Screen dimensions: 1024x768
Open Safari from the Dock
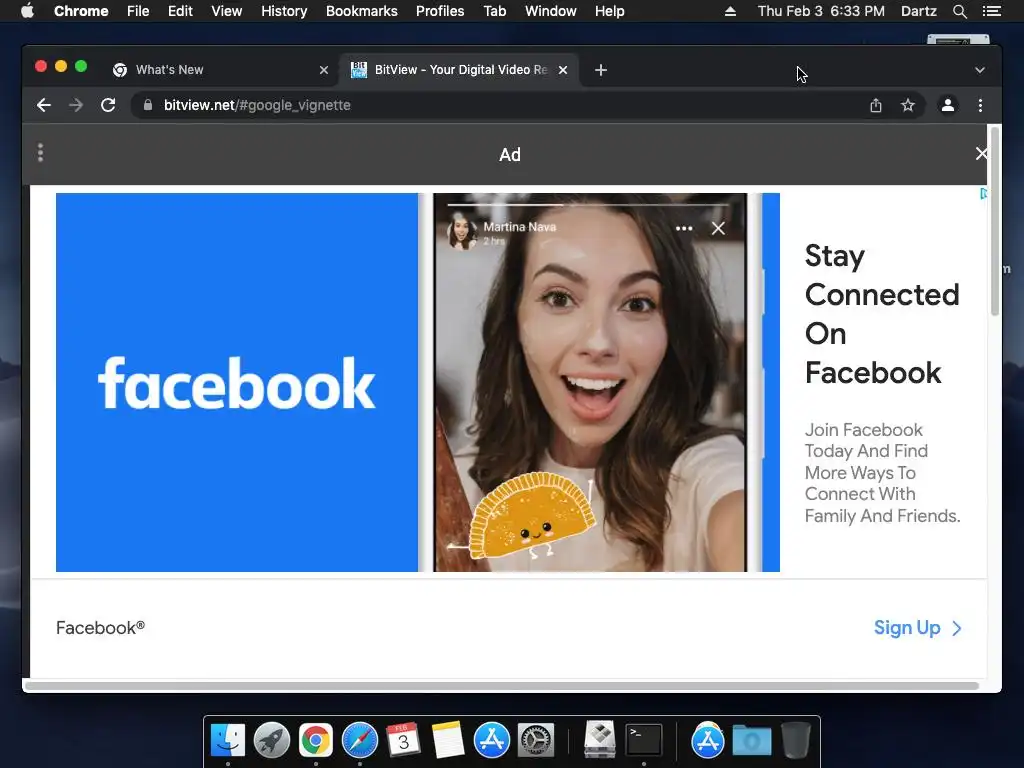(360, 741)
